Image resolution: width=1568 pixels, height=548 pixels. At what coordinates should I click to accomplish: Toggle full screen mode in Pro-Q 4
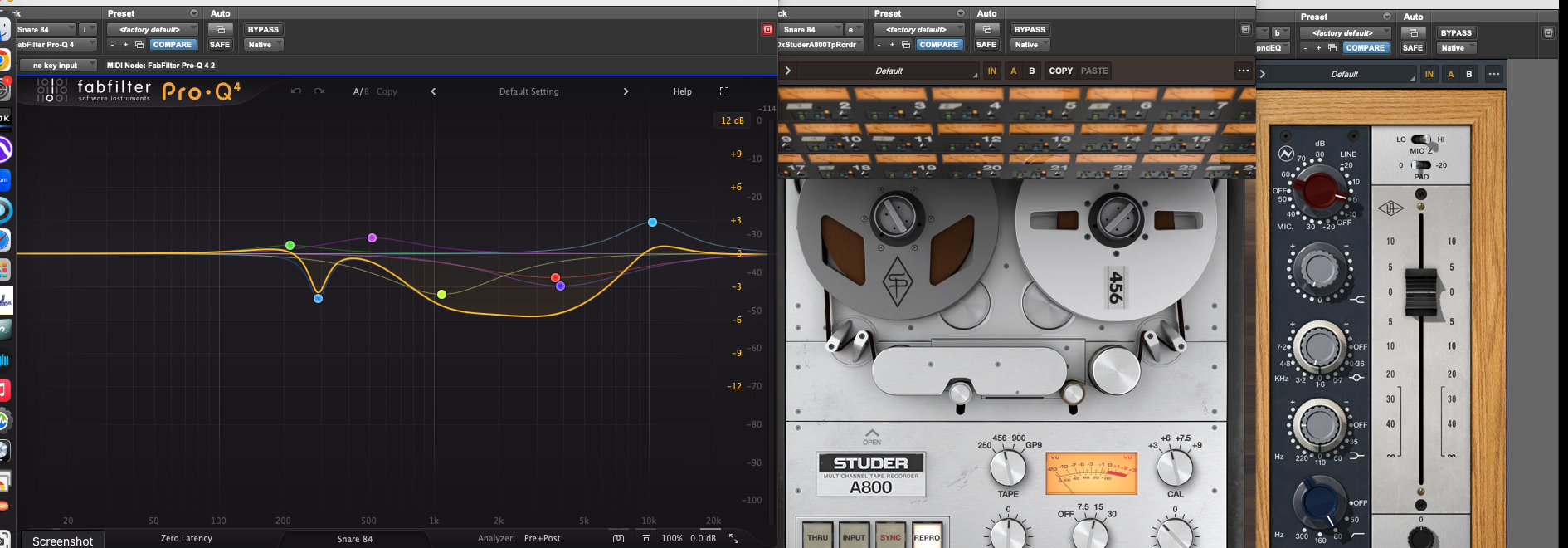724,91
